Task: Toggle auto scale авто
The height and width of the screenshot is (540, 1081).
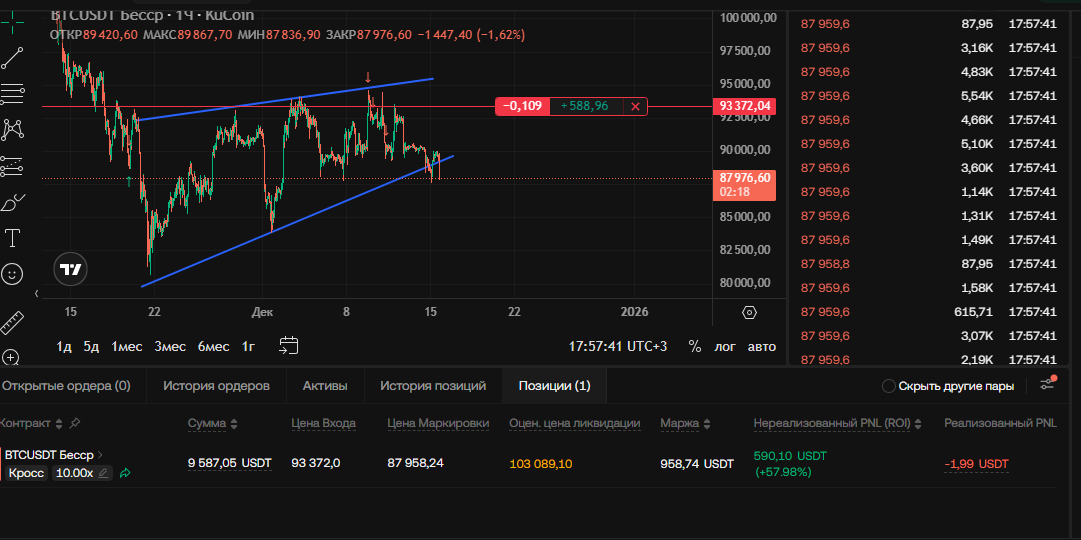Action: [x=762, y=346]
